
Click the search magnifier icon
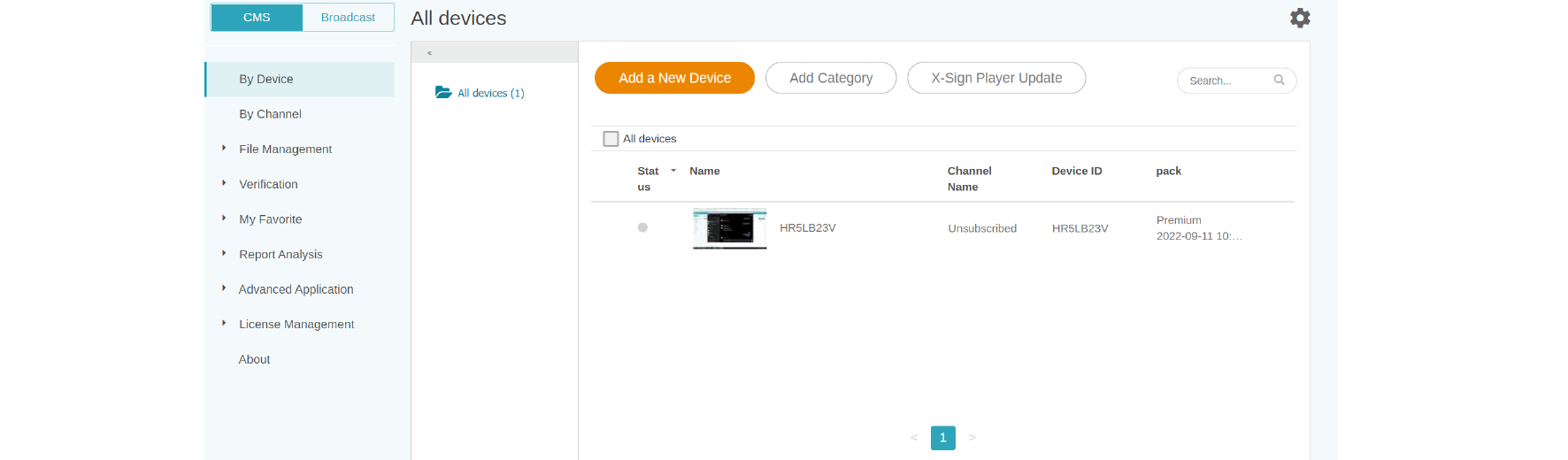[1279, 80]
